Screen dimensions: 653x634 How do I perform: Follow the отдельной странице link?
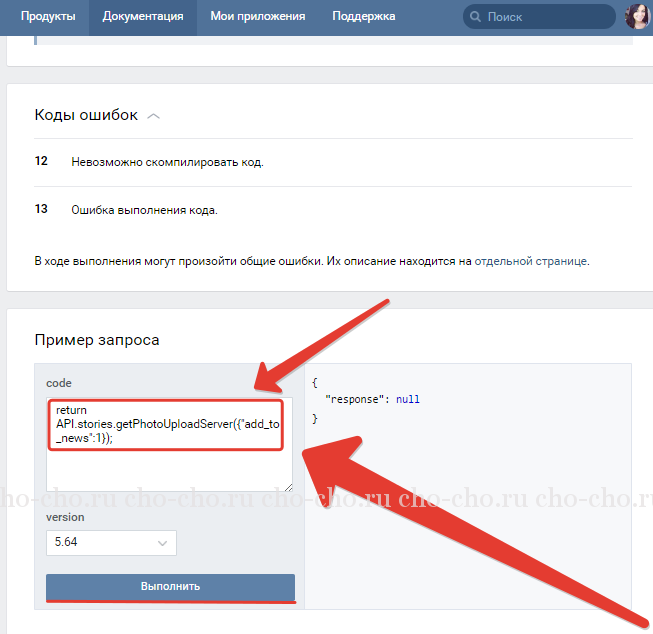(531, 261)
